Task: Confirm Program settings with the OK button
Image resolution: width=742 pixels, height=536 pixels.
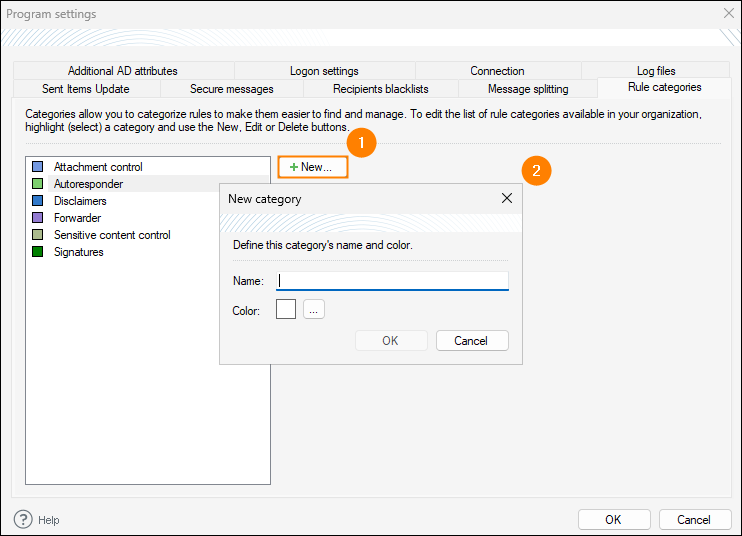Action: point(613,519)
